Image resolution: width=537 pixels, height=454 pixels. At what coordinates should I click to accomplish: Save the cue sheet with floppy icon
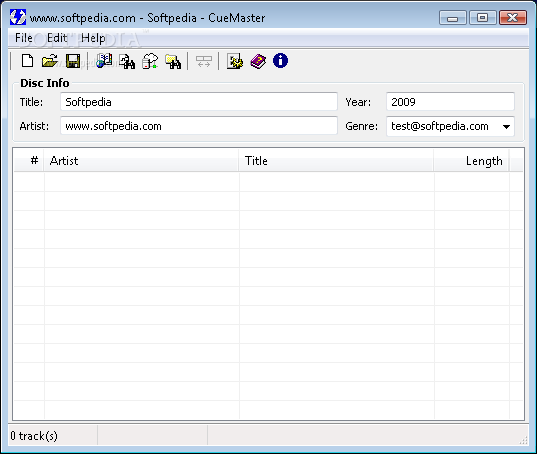tap(73, 61)
